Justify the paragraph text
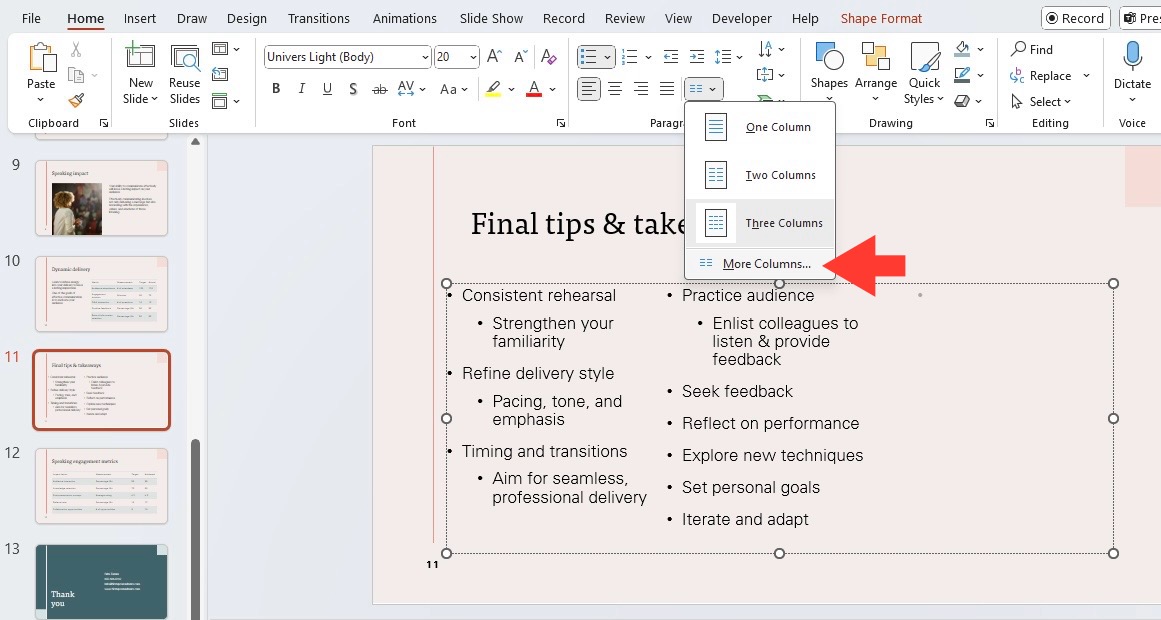This screenshot has width=1161, height=620. 667,89
